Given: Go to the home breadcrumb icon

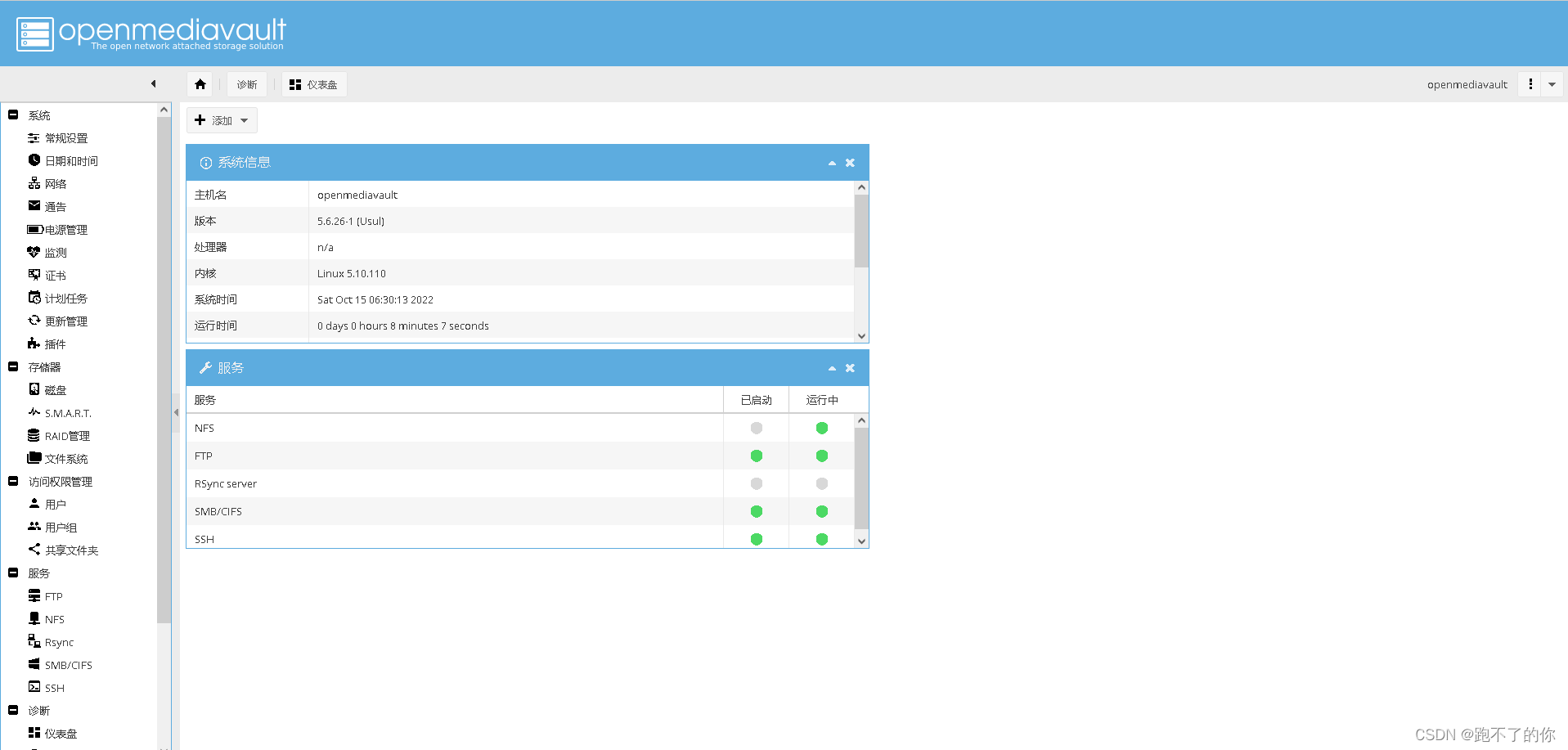Looking at the screenshot, I should point(200,84).
